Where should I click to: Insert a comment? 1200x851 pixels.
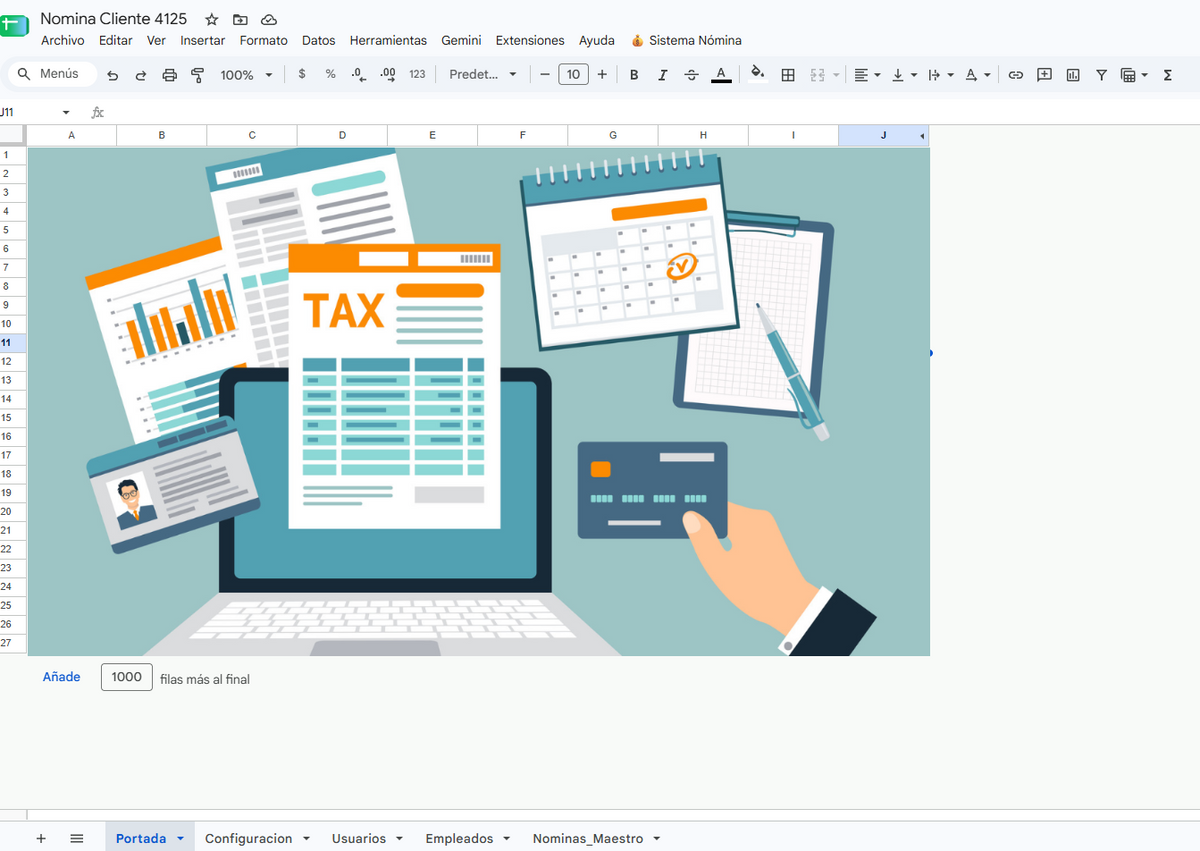[1044, 75]
